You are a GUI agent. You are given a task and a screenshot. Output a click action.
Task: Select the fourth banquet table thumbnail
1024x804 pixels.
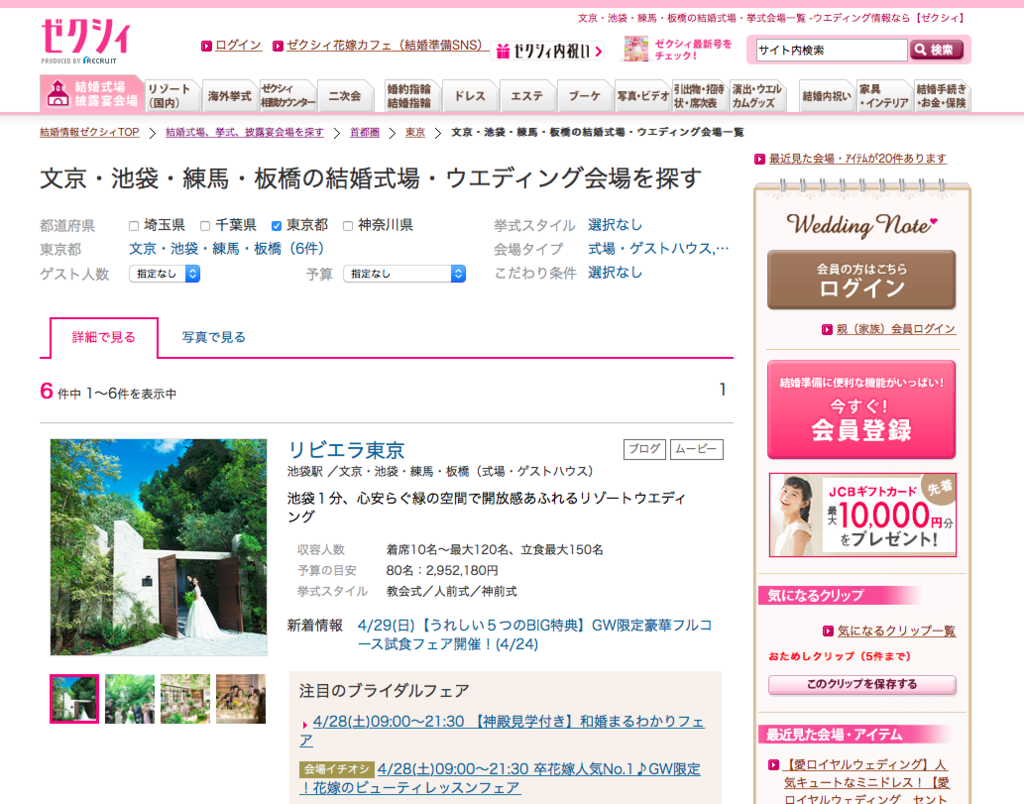click(x=241, y=699)
